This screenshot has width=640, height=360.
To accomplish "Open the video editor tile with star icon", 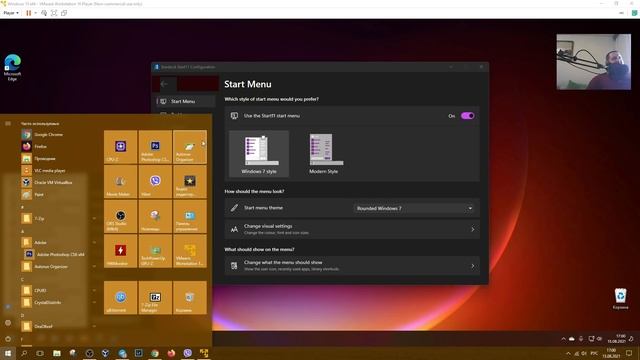I will 190,182.
